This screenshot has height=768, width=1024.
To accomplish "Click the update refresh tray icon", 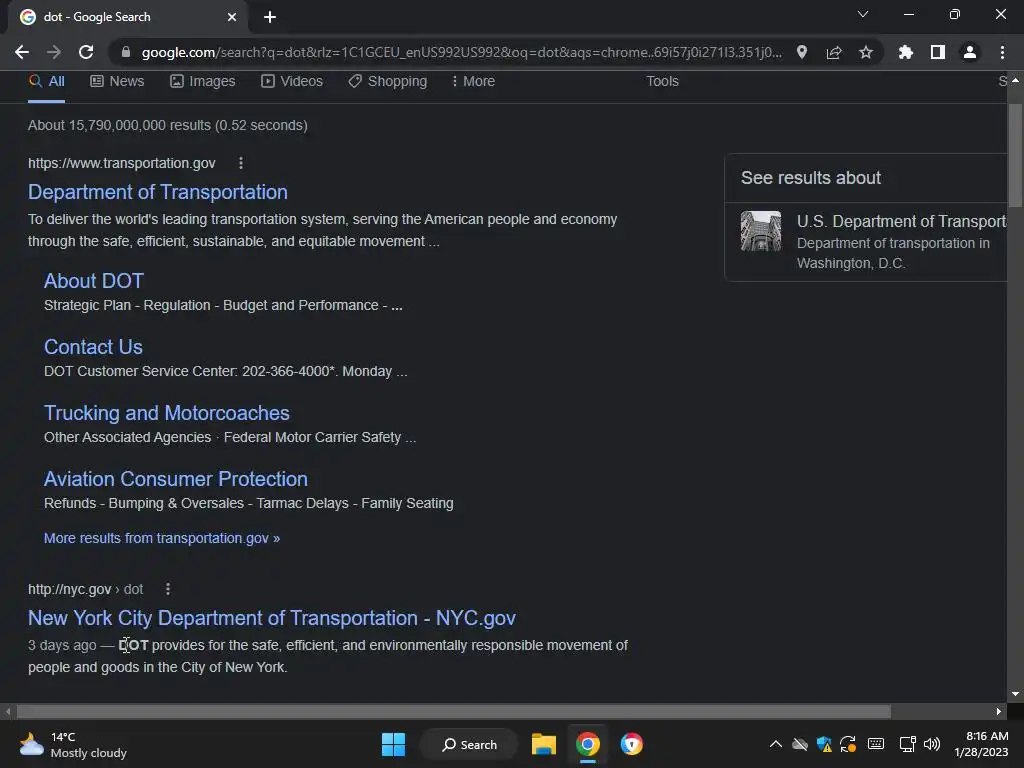I will (848, 744).
